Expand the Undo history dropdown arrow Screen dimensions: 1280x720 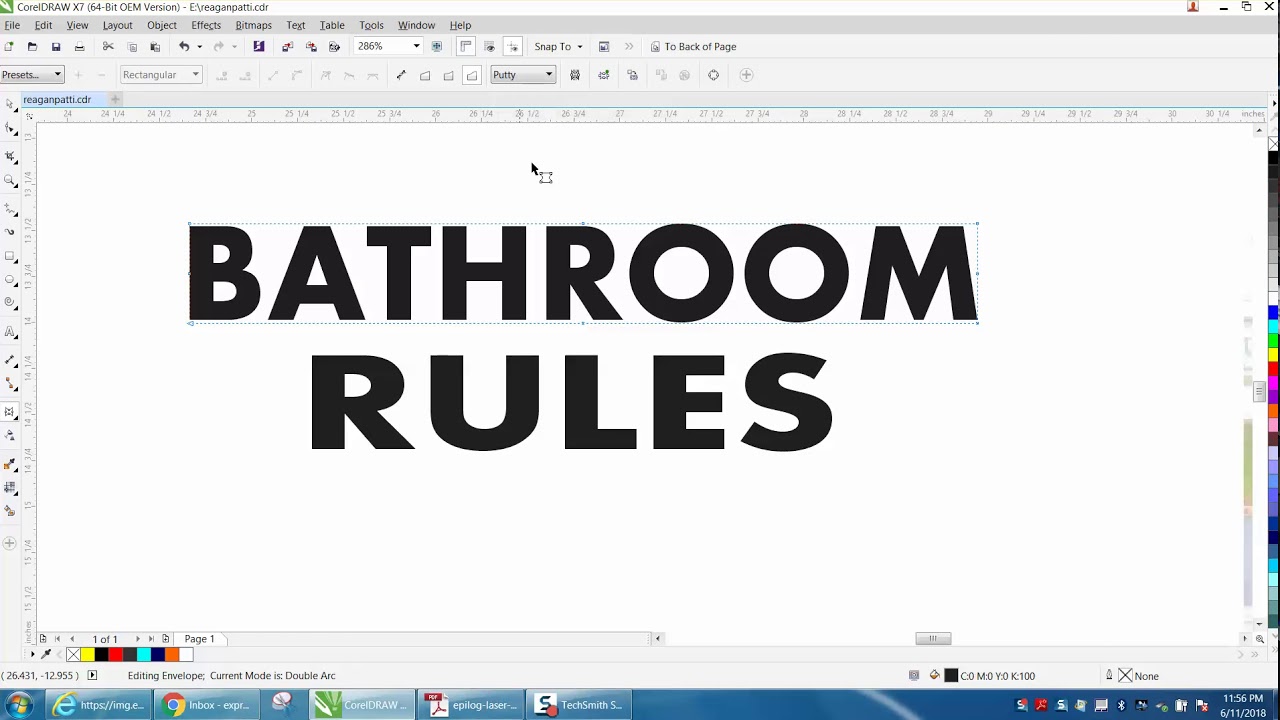tap(199, 47)
